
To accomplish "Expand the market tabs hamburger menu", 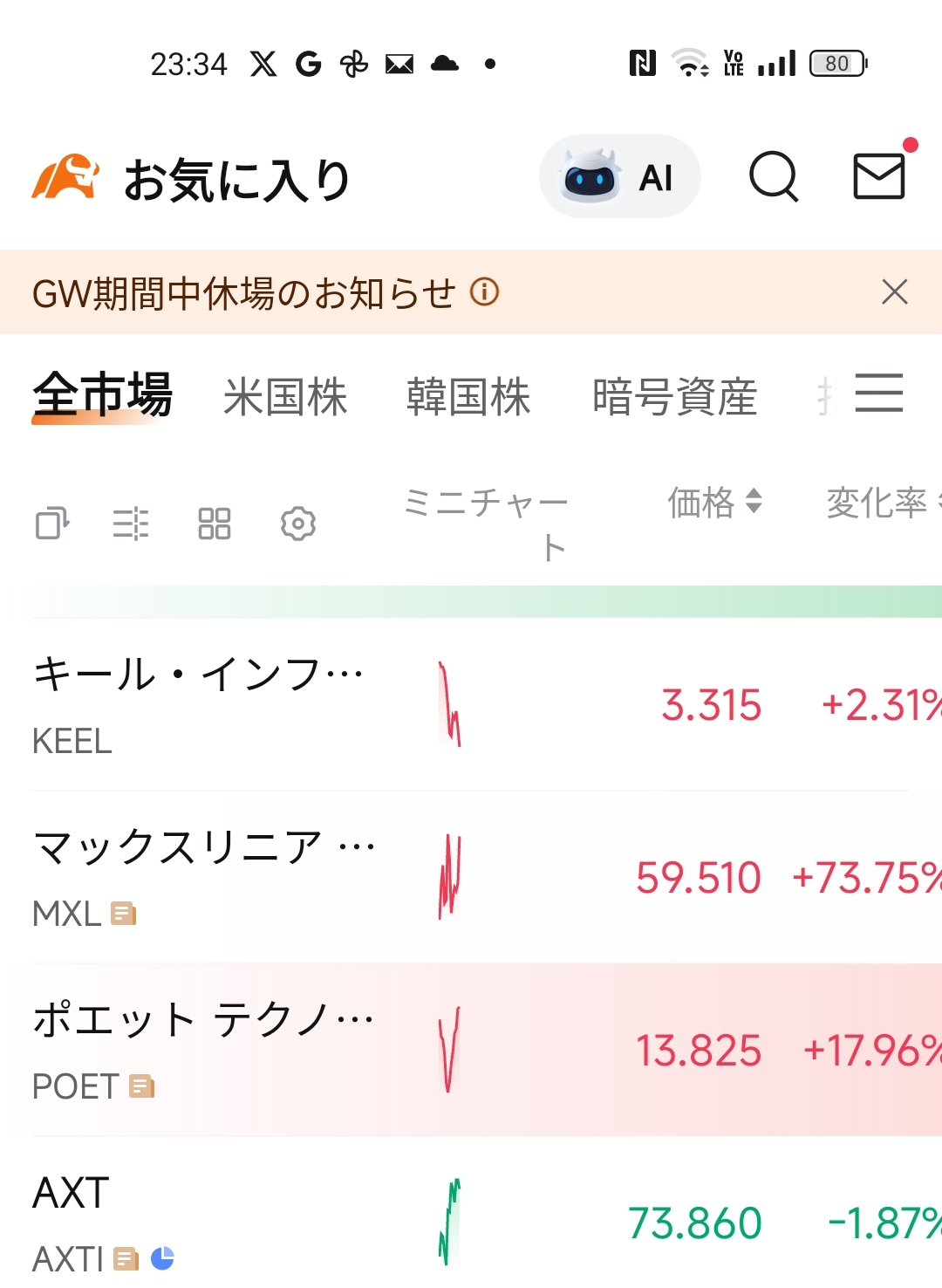I will click(878, 393).
